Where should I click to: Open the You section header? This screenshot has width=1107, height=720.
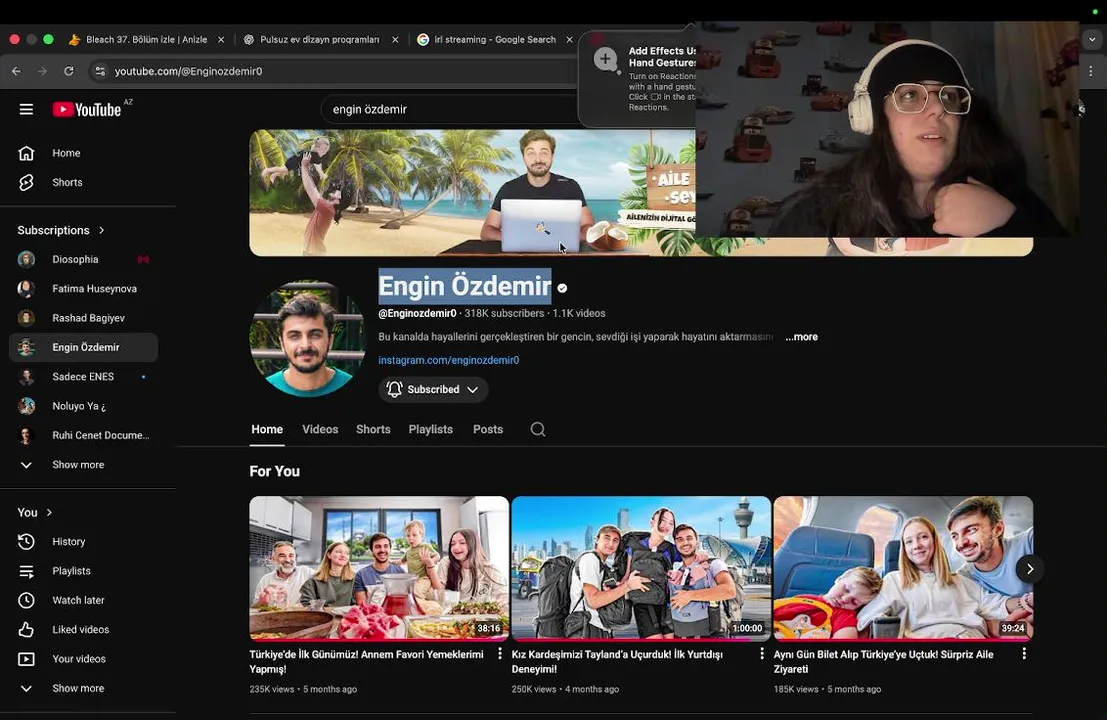tap(35, 512)
